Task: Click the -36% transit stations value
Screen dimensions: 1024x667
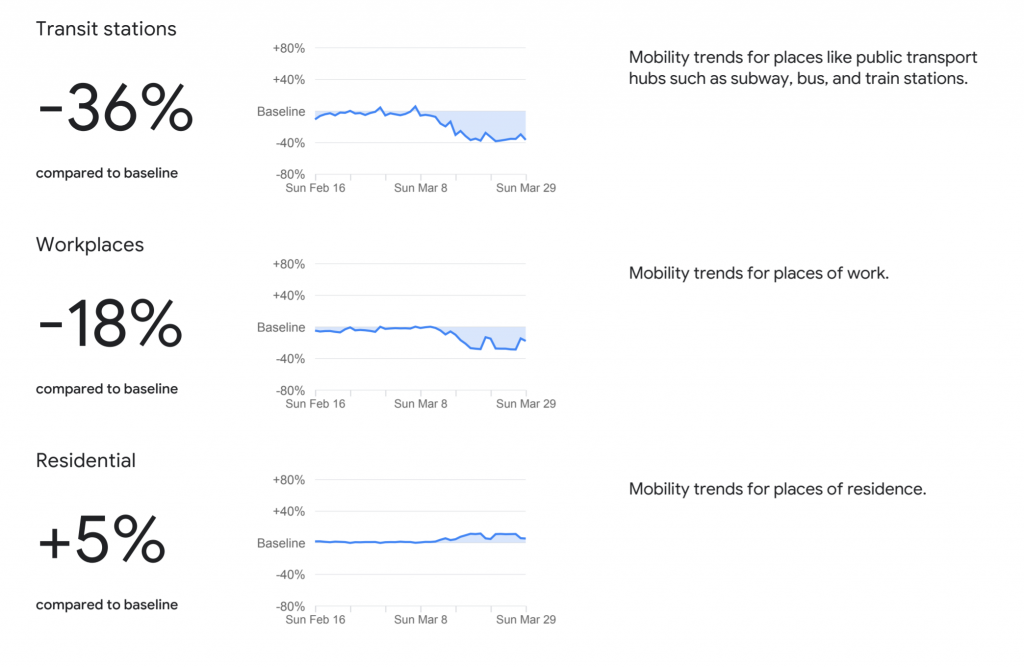Action: tap(115, 108)
